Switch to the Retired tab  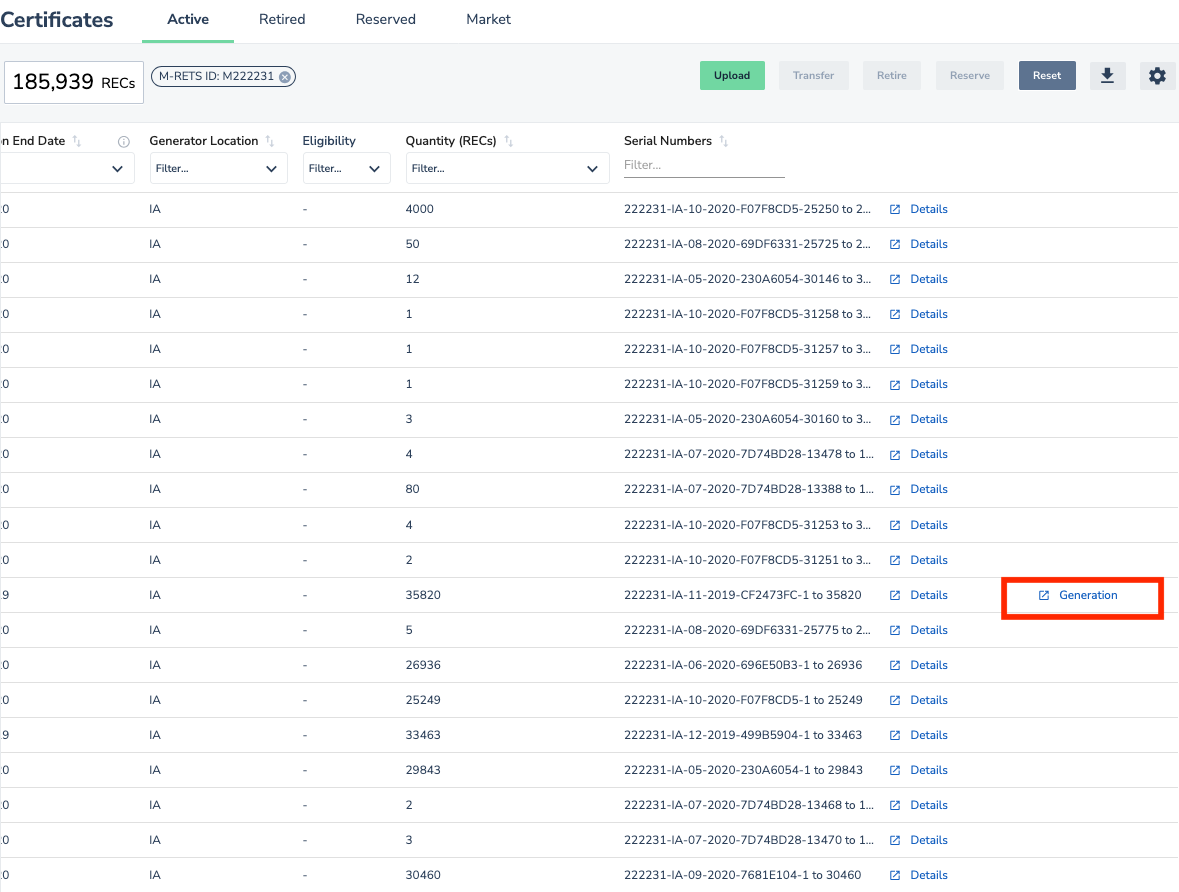[x=282, y=20]
